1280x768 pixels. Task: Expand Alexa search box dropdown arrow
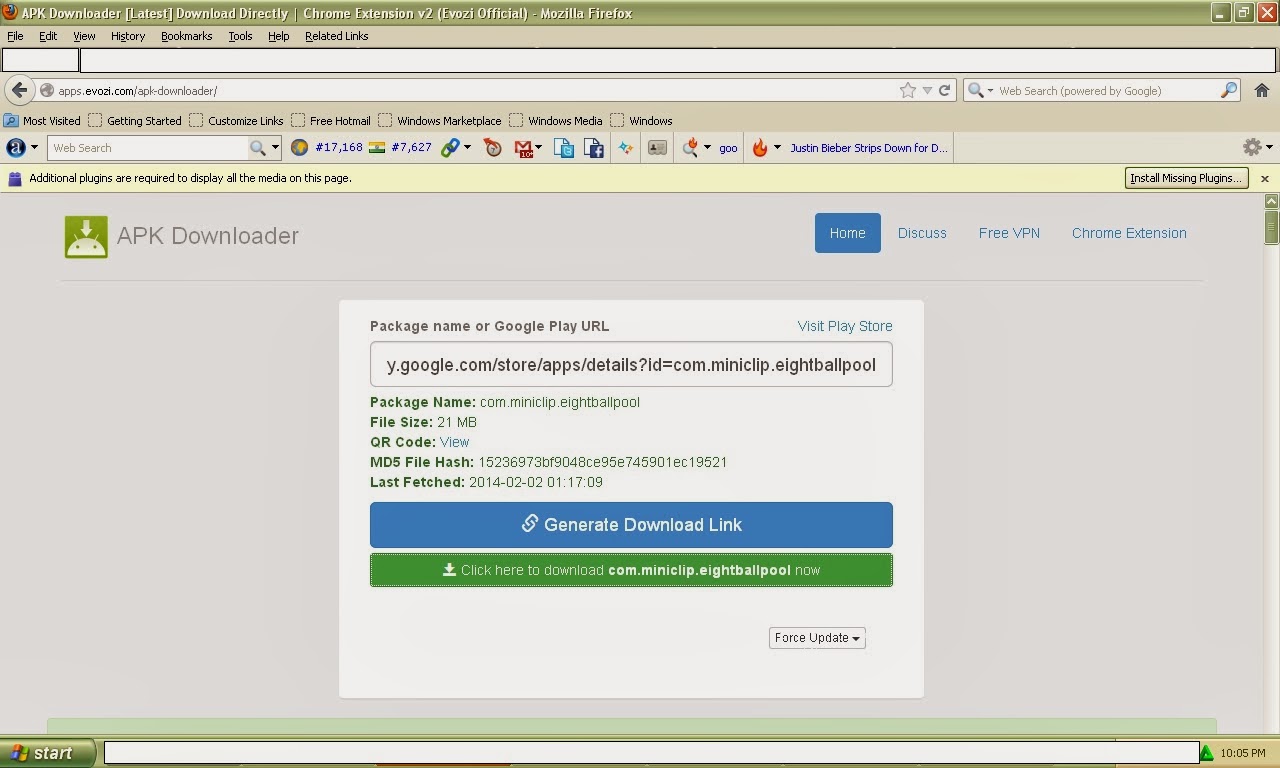(x=275, y=147)
